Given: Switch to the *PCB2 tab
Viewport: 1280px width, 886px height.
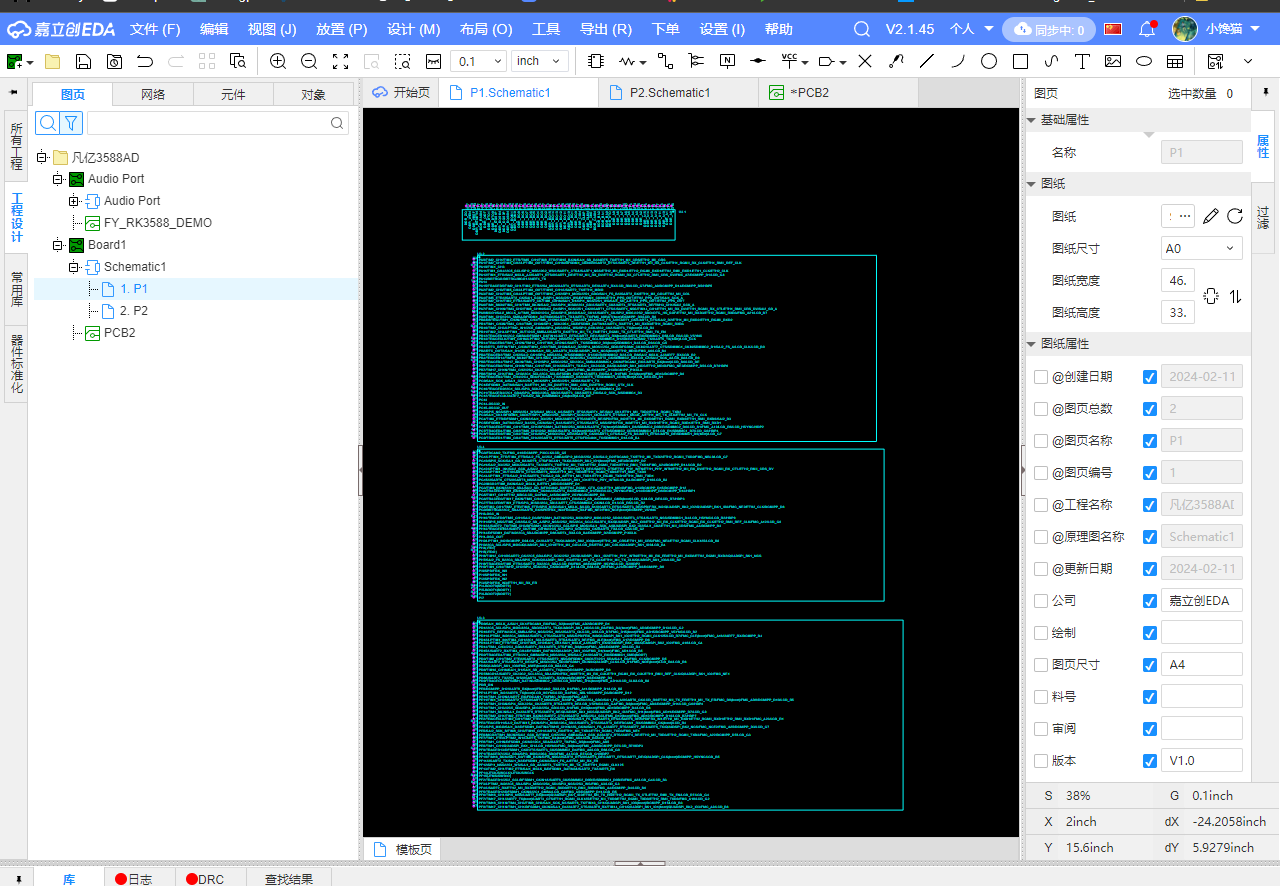Looking at the screenshot, I should pos(808,92).
